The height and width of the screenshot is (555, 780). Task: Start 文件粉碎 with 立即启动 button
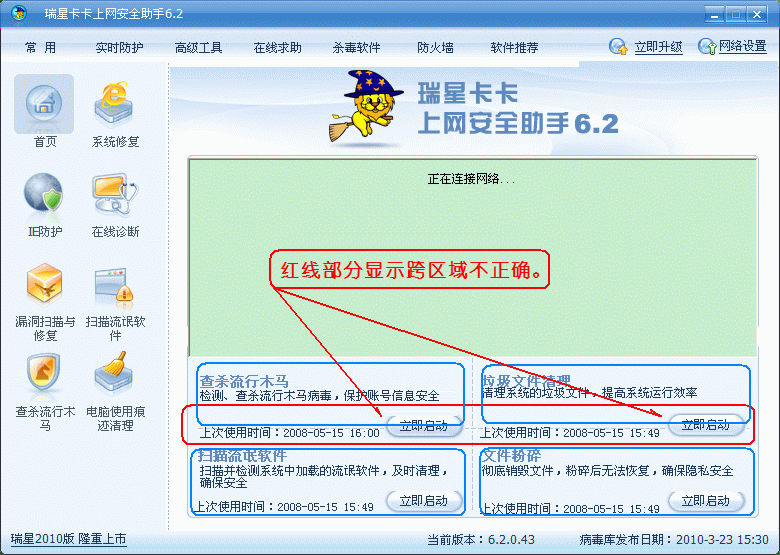pyautogui.click(x=705, y=501)
